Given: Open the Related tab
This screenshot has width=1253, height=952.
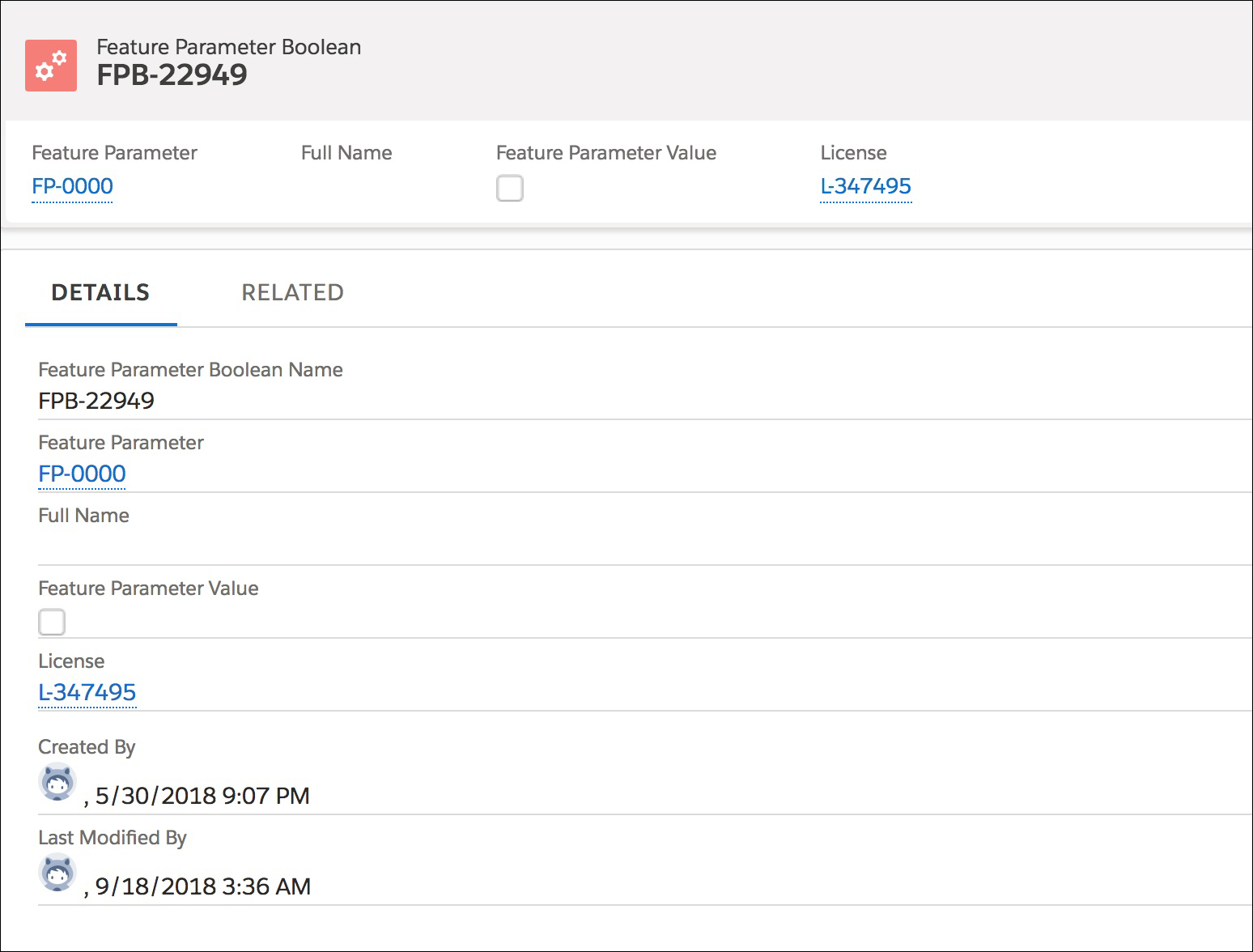Looking at the screenshot, I should tap(293, 293).
